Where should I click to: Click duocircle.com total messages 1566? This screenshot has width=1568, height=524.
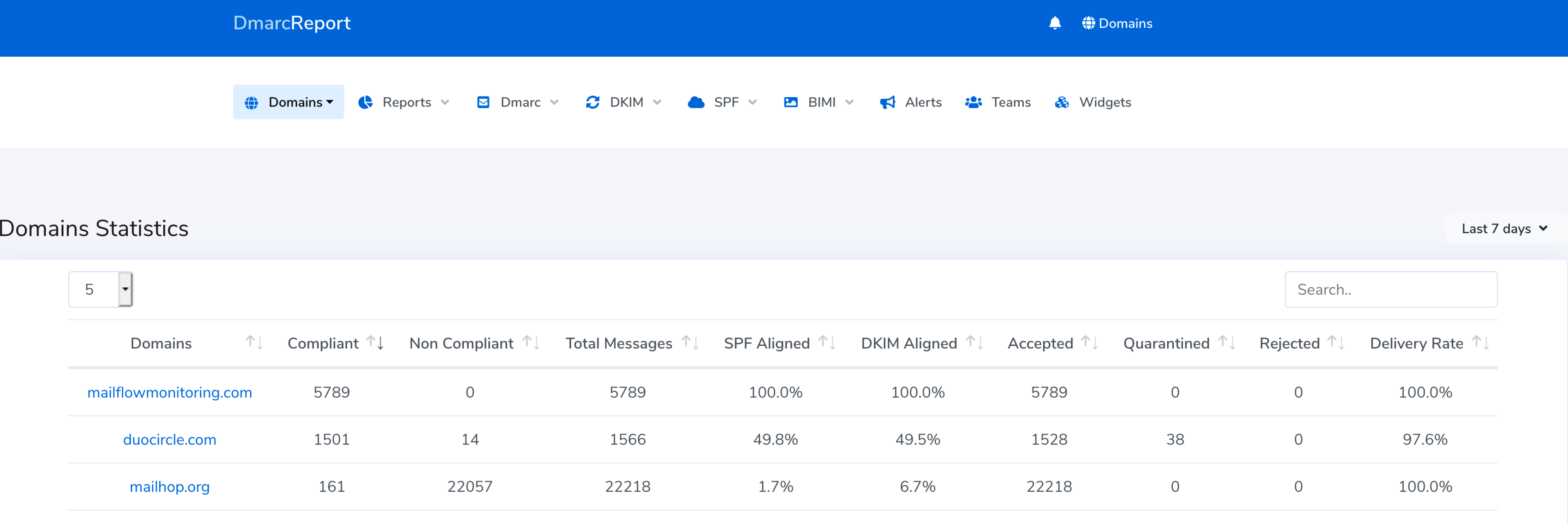point(628,439)
